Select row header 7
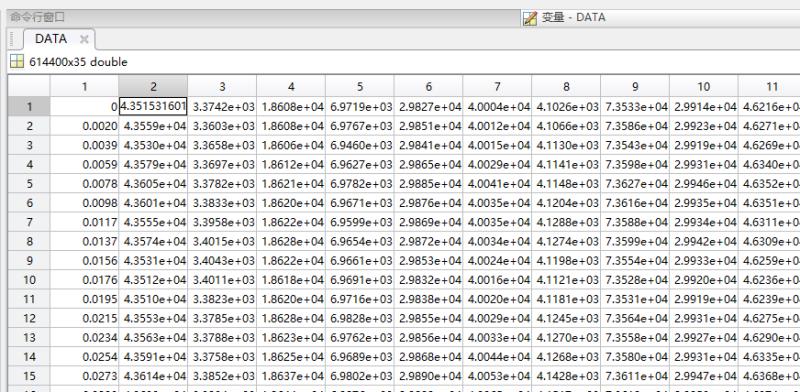The height and width of the screenshot is (392, 800). coord(29,222)
